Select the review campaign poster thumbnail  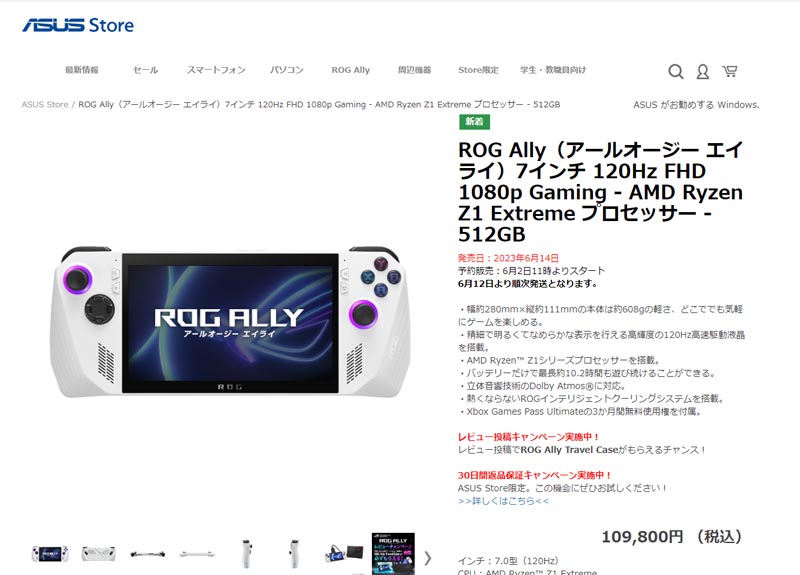pyautogui.click(x=393, y=554)
